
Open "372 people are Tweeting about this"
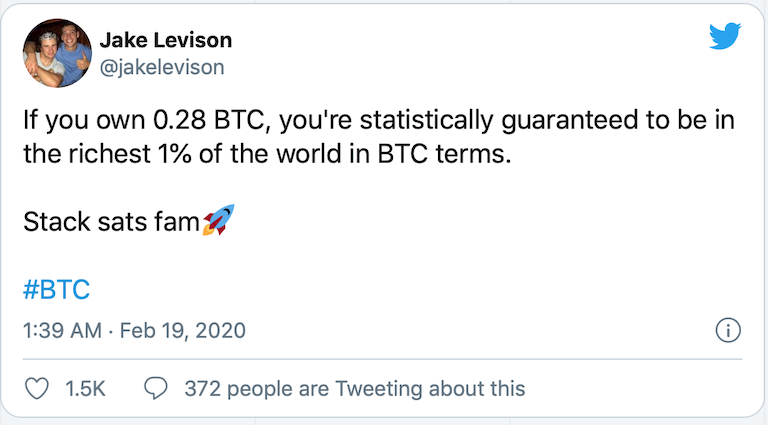pos(354,388)
